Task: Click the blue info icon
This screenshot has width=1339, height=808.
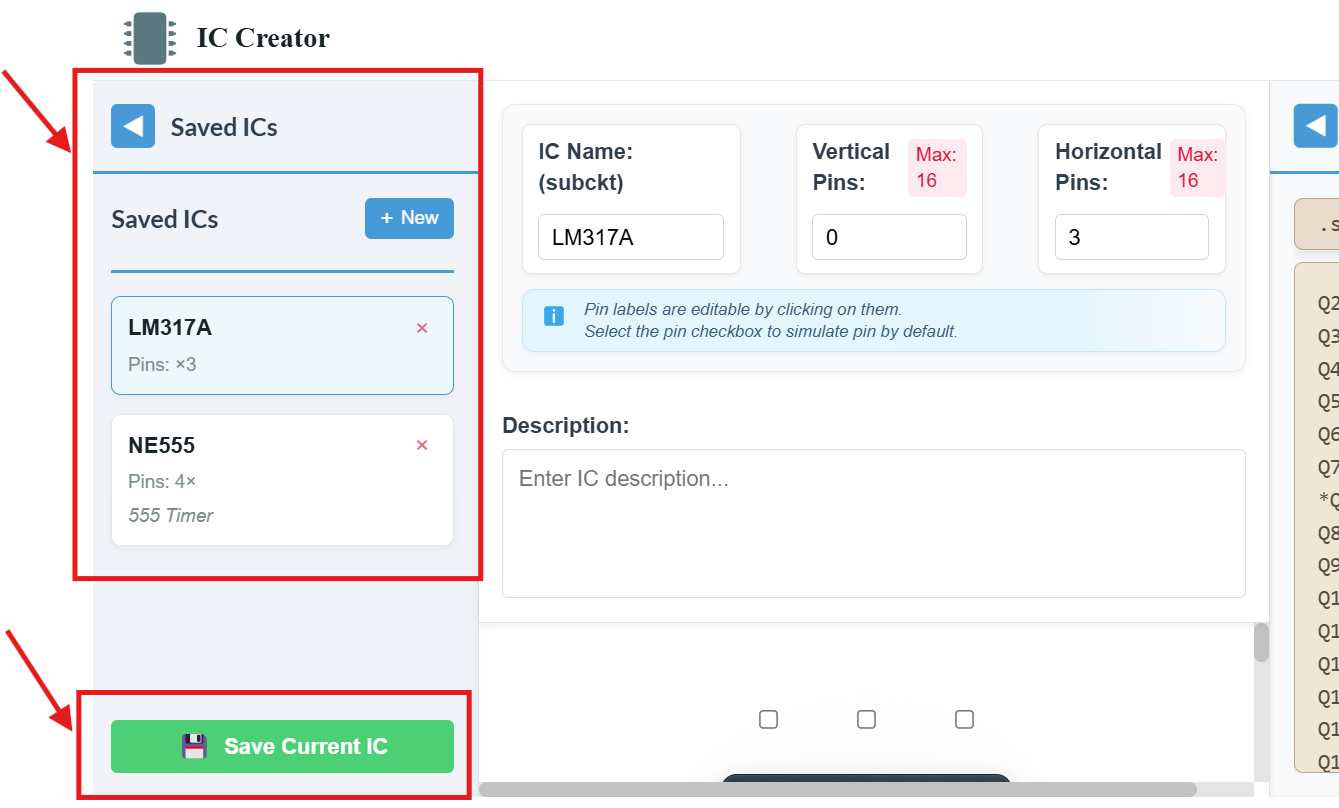Action: [x=553, y=316]
